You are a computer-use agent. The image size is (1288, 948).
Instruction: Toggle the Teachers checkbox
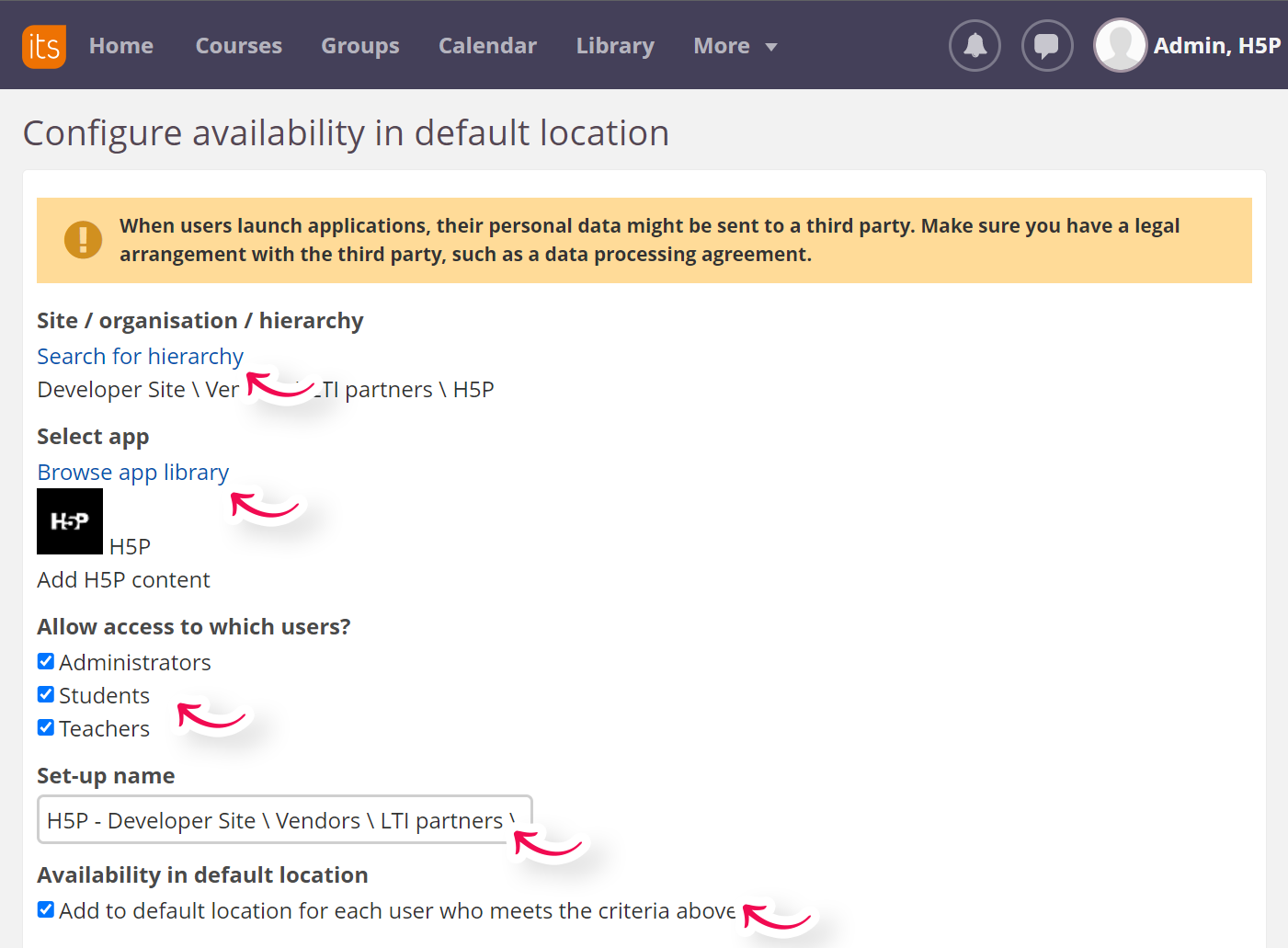45,727
